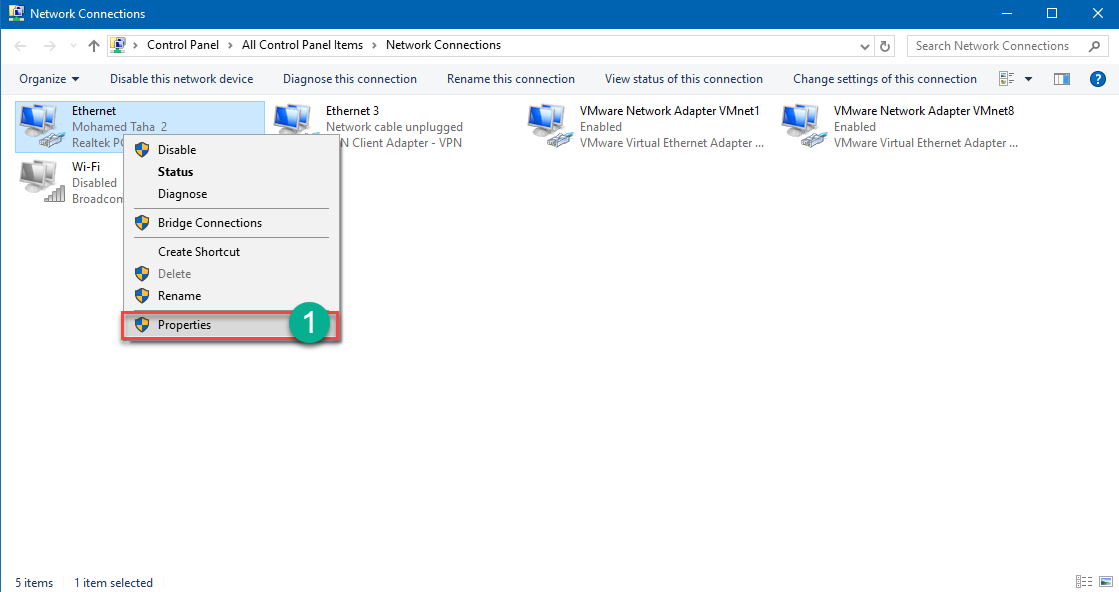Open the change view dropdown arrow
Viewport: 1119px width, 592px height.
[1027, 78]
